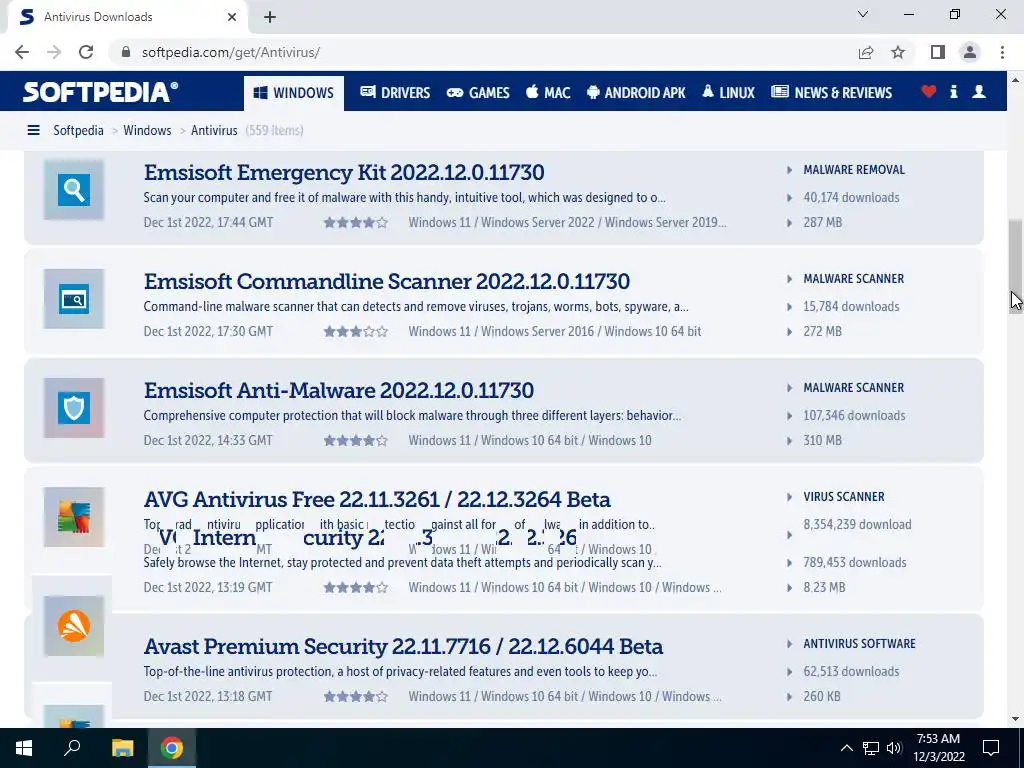Click the info icon in header

[953, 91]
